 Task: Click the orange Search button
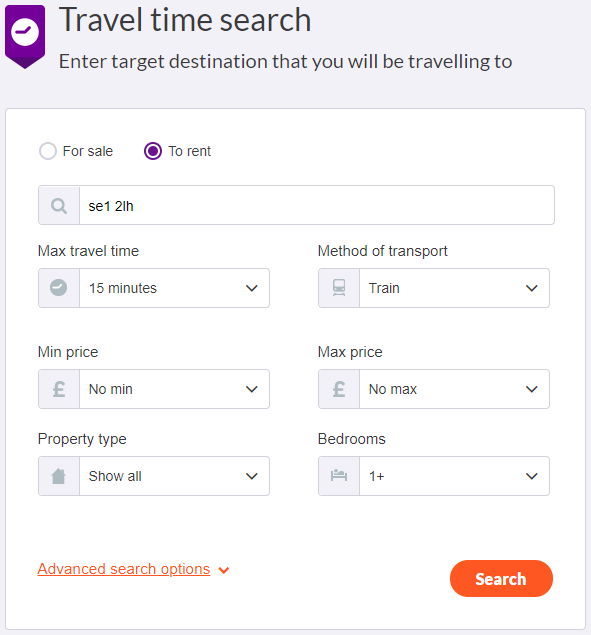[x=501, y=578]
